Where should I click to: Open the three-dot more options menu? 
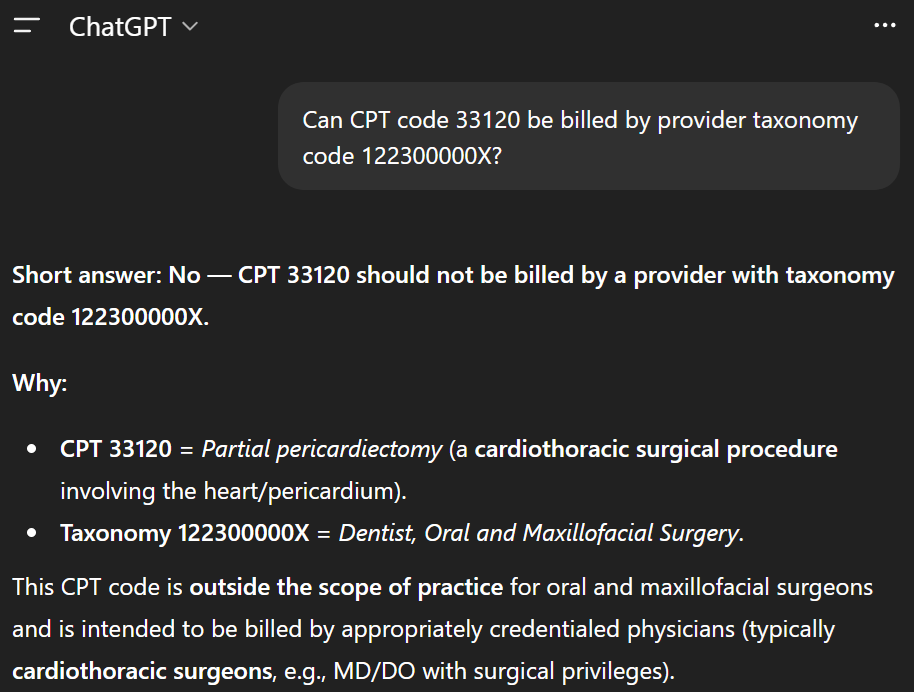(x=885, y=26)
